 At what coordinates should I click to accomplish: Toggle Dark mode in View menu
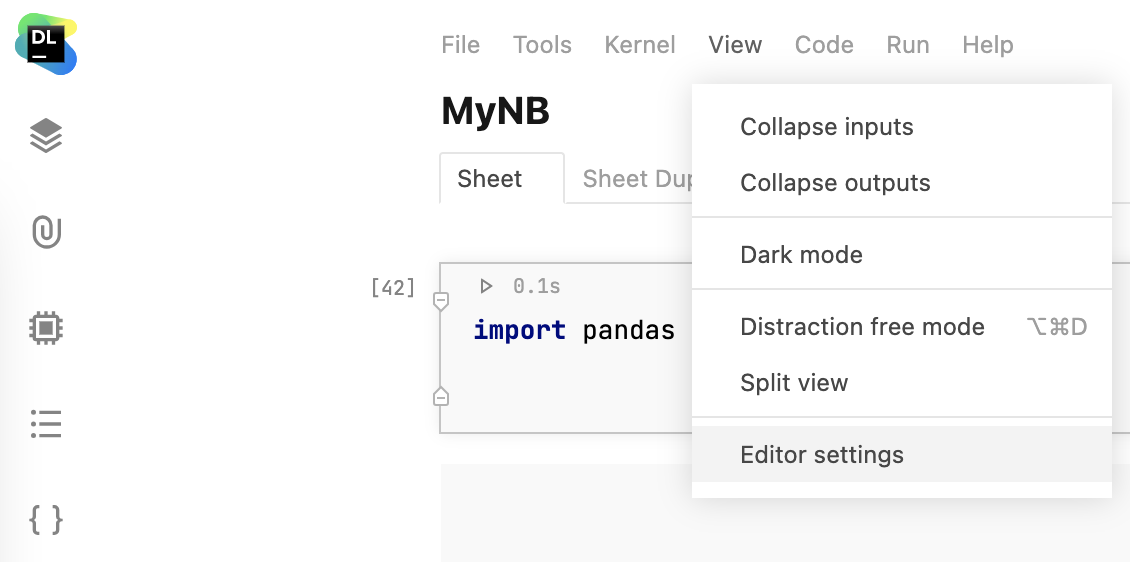point(801,255)
